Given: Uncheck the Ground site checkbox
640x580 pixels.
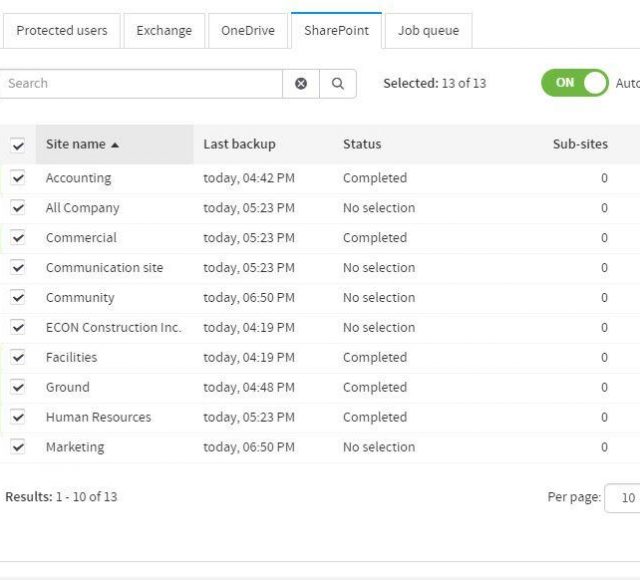Looking at the screenshot, I should (x=18, y=387).
